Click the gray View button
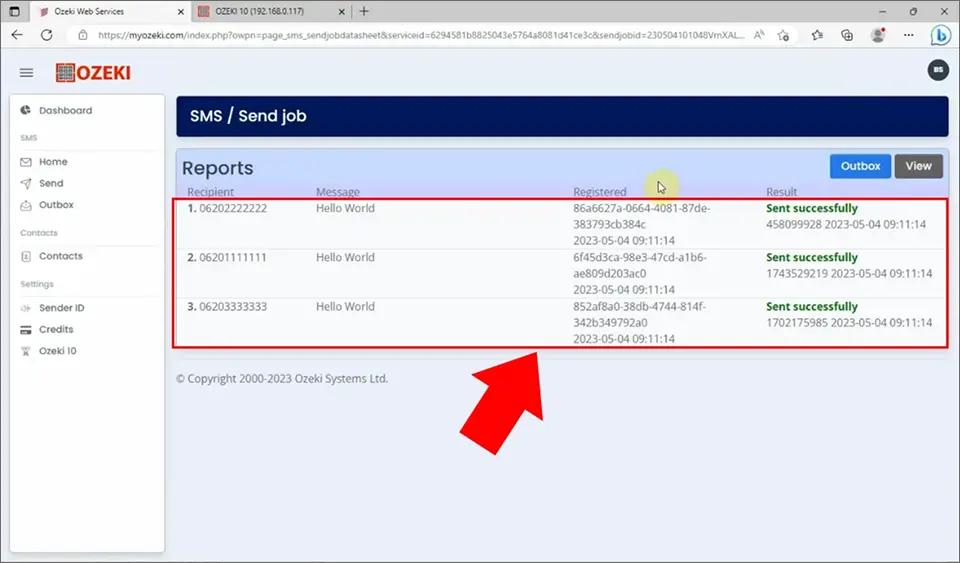This screenshot has height=563, width=960. [918, 166]
